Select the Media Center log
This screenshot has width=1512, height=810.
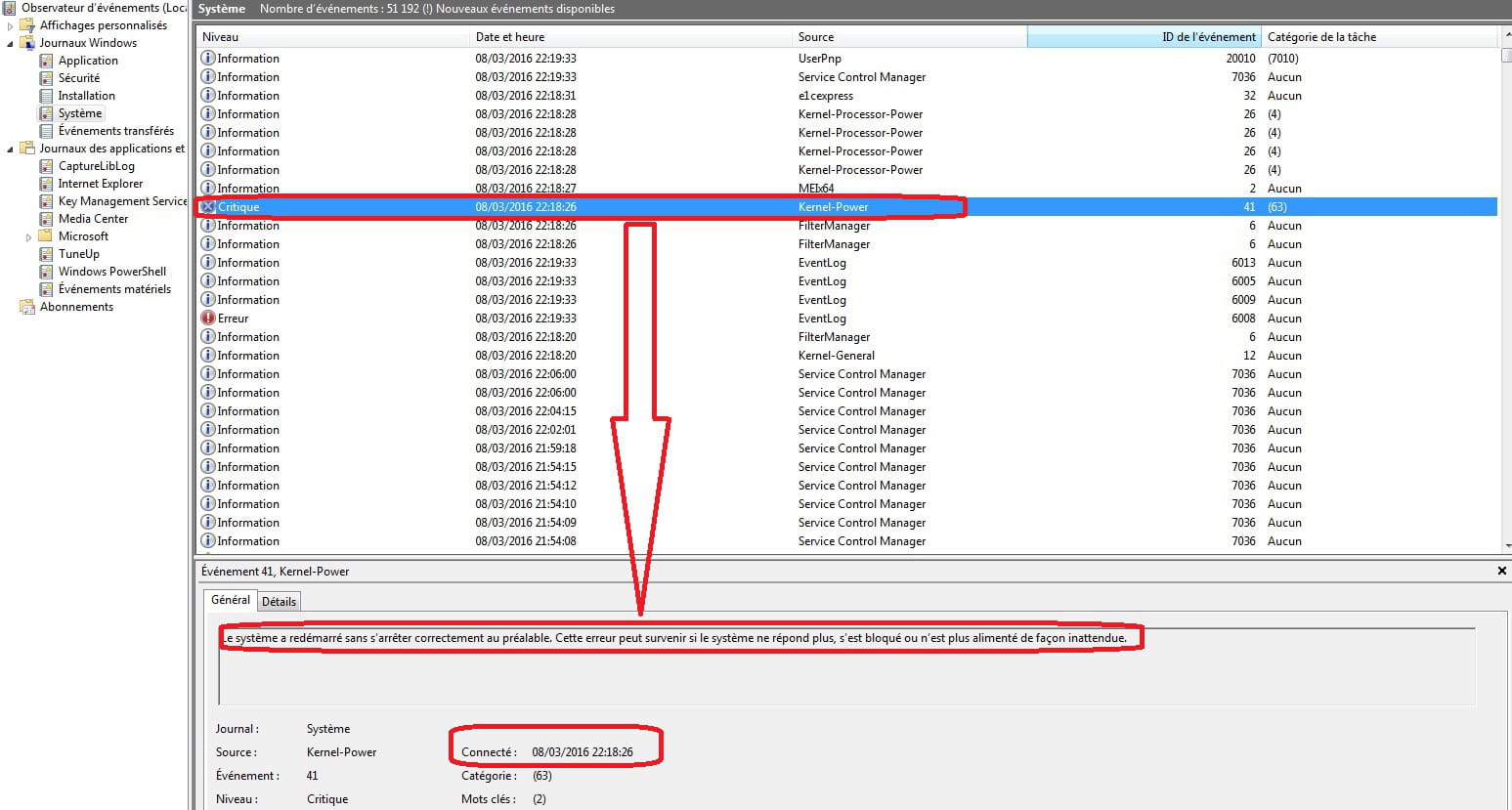[93, 219]
